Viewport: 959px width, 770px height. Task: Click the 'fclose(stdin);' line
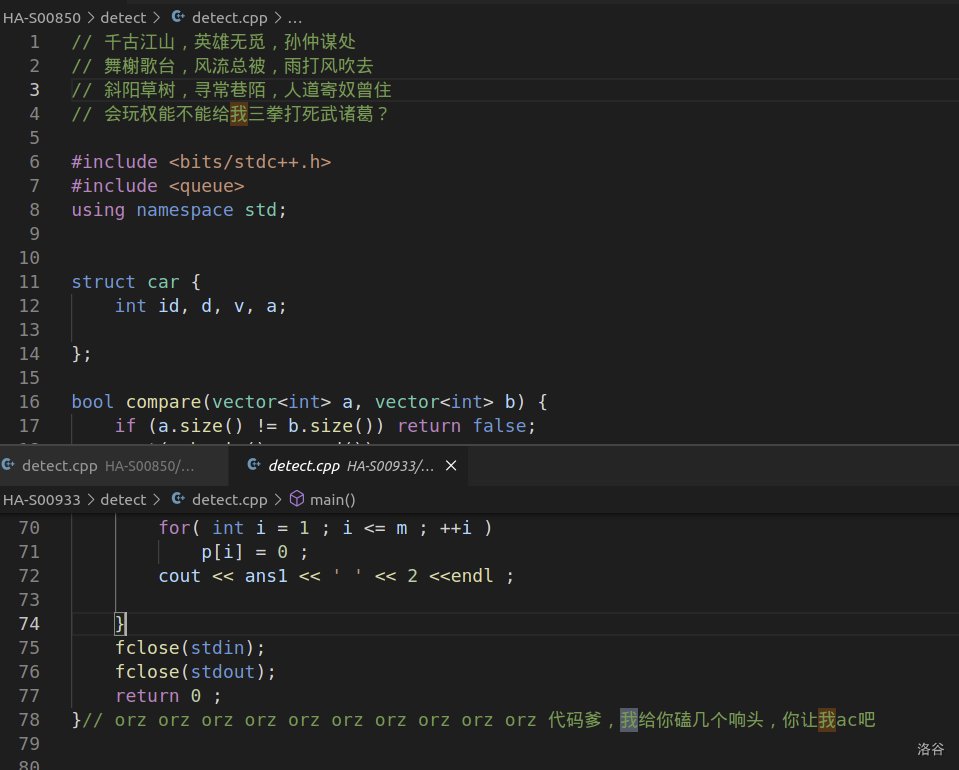[190, 647]
